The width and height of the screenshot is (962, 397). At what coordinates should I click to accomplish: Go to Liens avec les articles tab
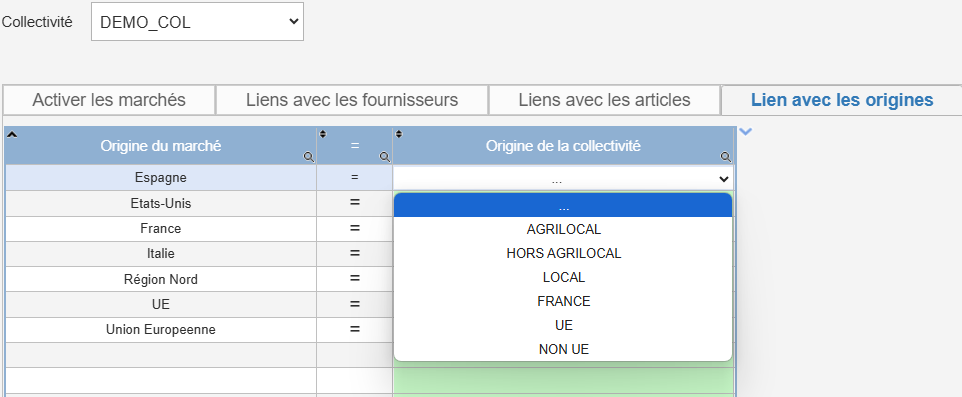(604, 100)
